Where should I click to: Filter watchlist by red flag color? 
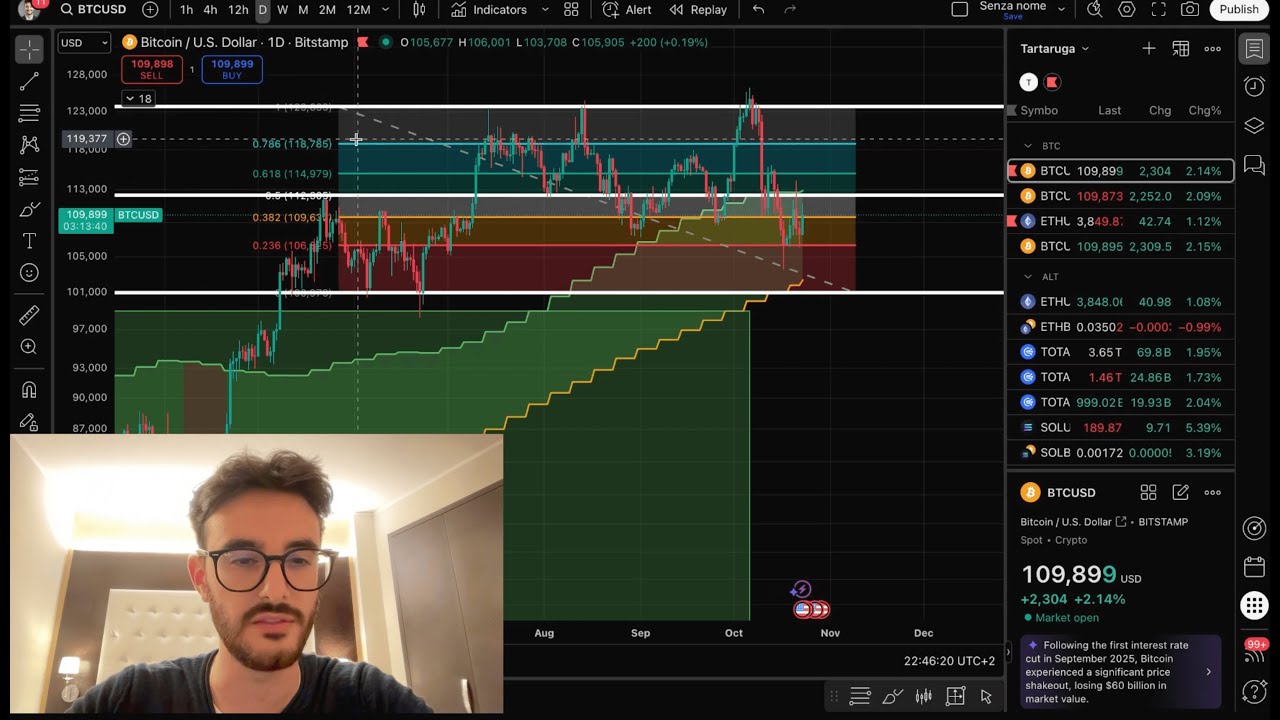1052,82
